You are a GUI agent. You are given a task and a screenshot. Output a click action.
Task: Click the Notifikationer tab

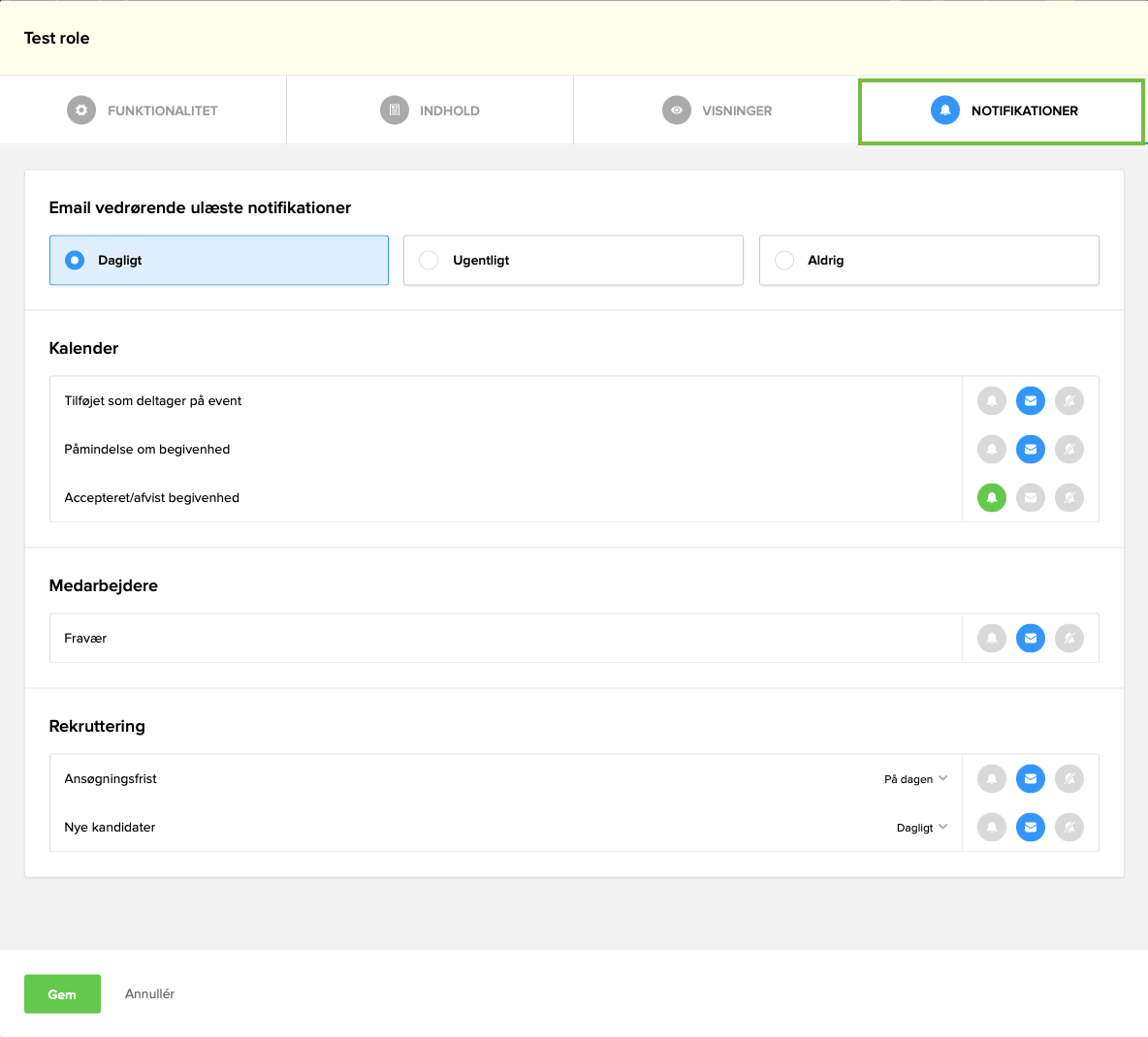point(1003,111)
